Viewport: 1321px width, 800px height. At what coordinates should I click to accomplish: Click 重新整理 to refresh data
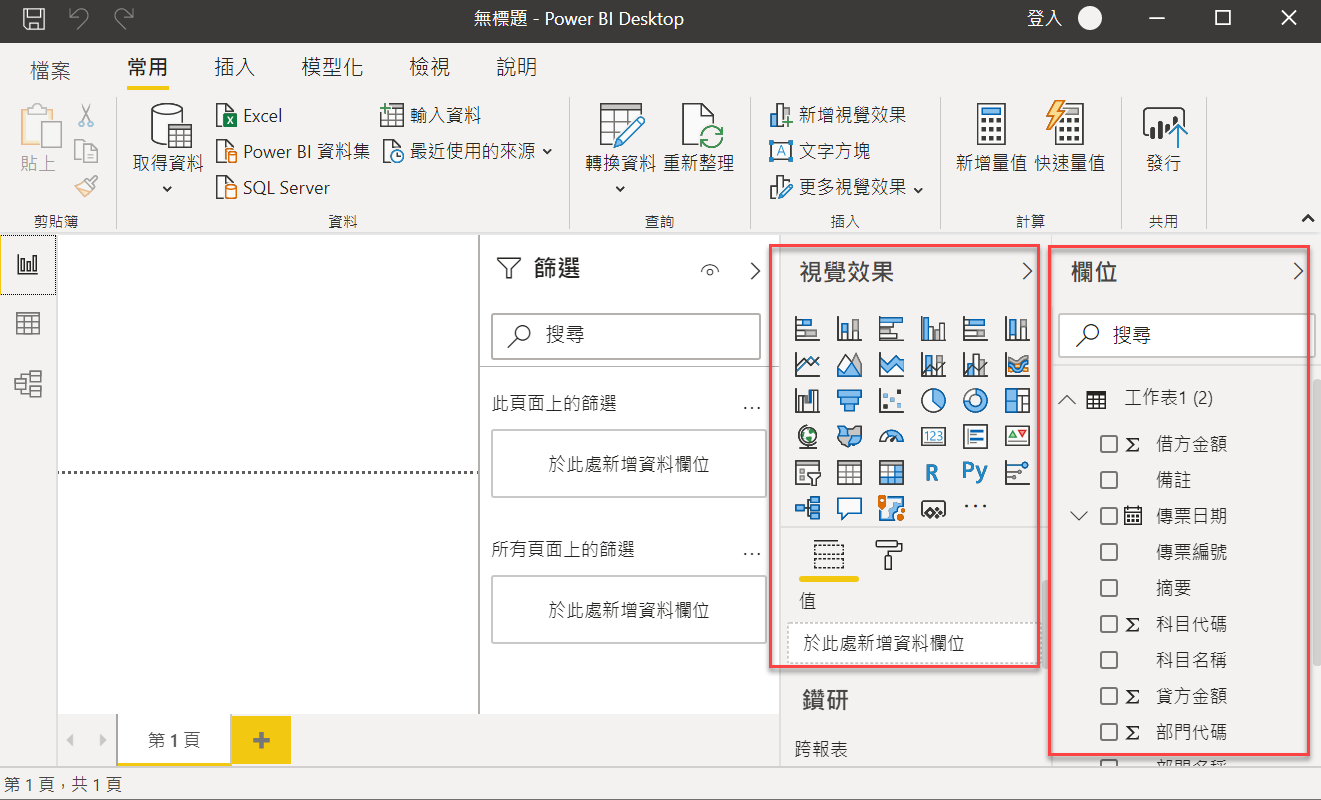(x=699, y=139)
